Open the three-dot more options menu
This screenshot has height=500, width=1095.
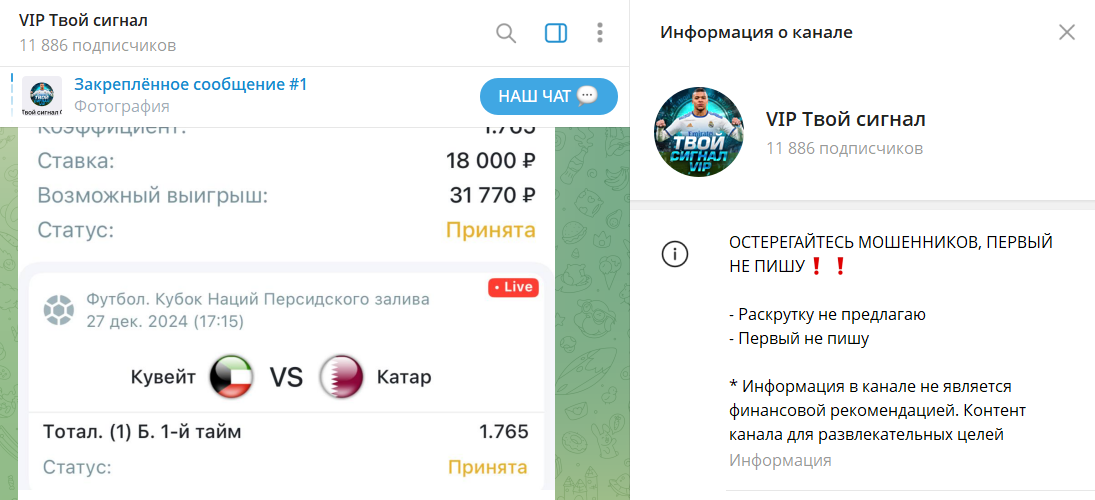(600, 33)
